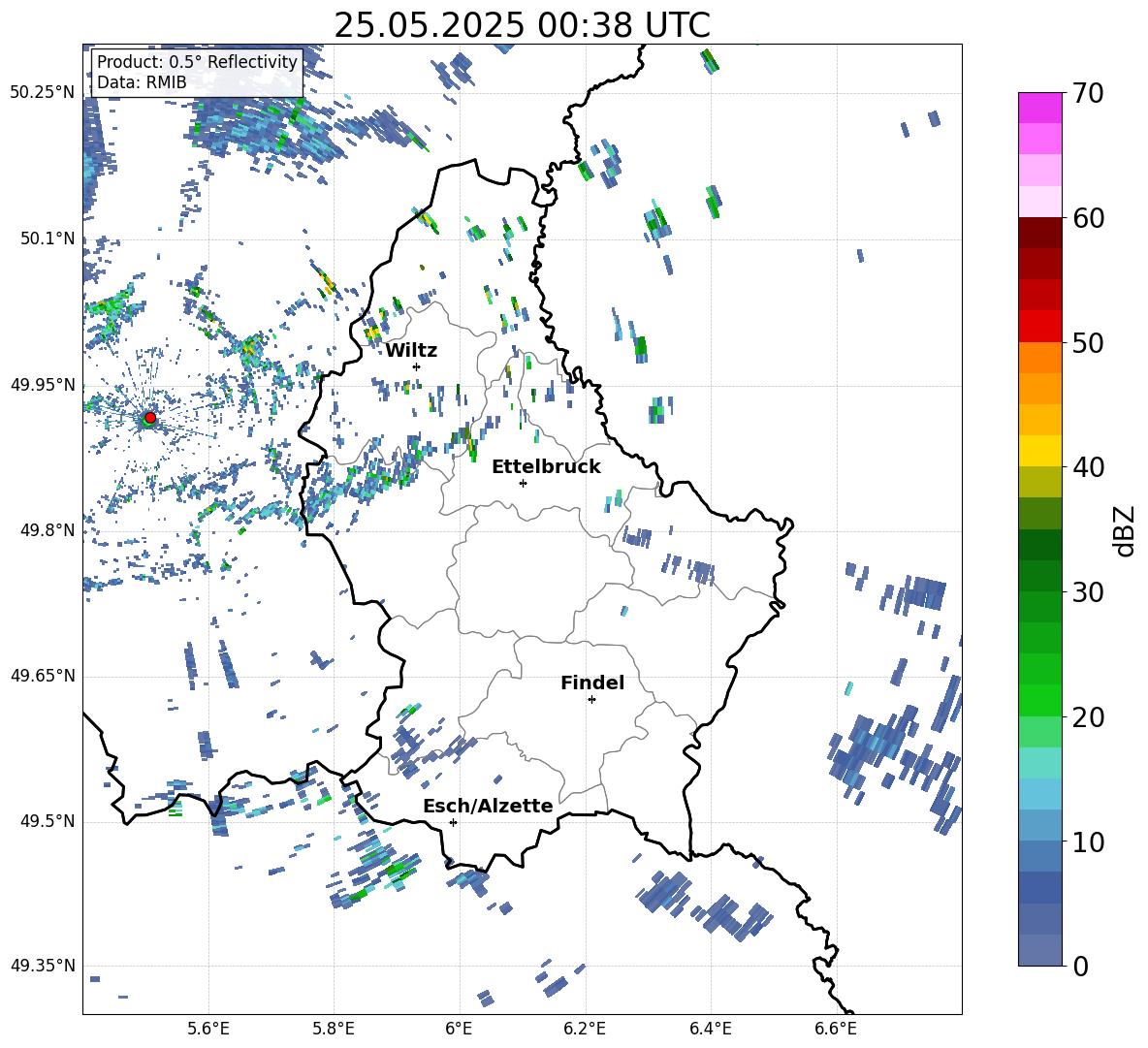Click the colorbar tick label 10
The height and width of the screenshot is (1048, 1148).
tap(1087, 842)
